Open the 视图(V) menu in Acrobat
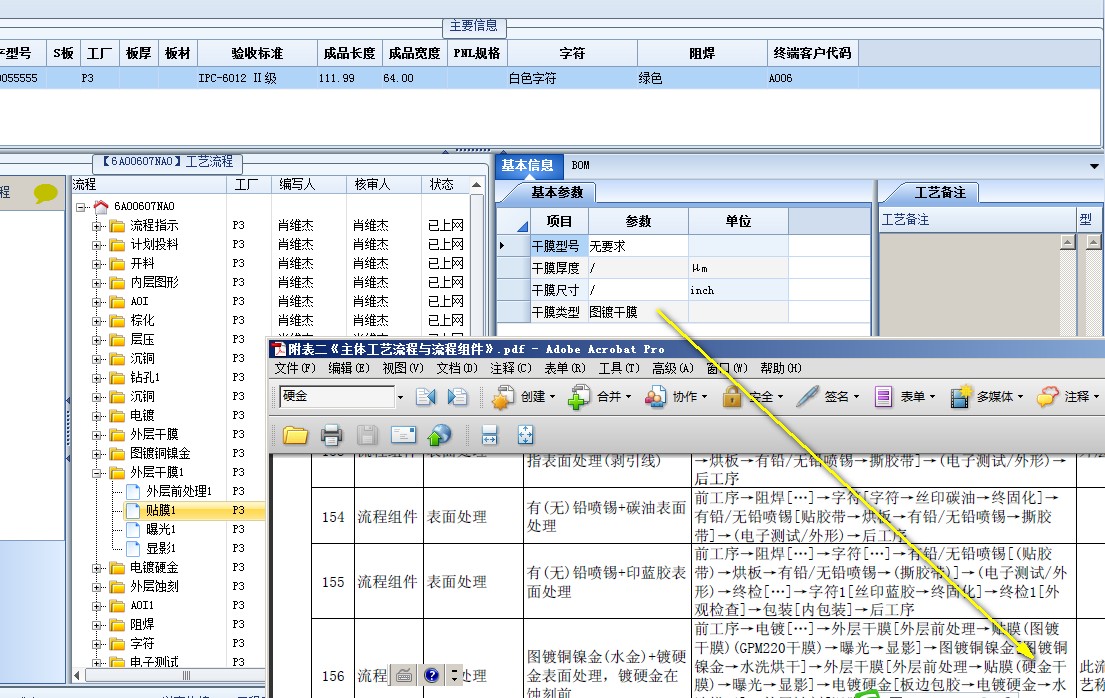Image resolution: width=1105 pixels, height=698 pixels. tap(402, 368)
